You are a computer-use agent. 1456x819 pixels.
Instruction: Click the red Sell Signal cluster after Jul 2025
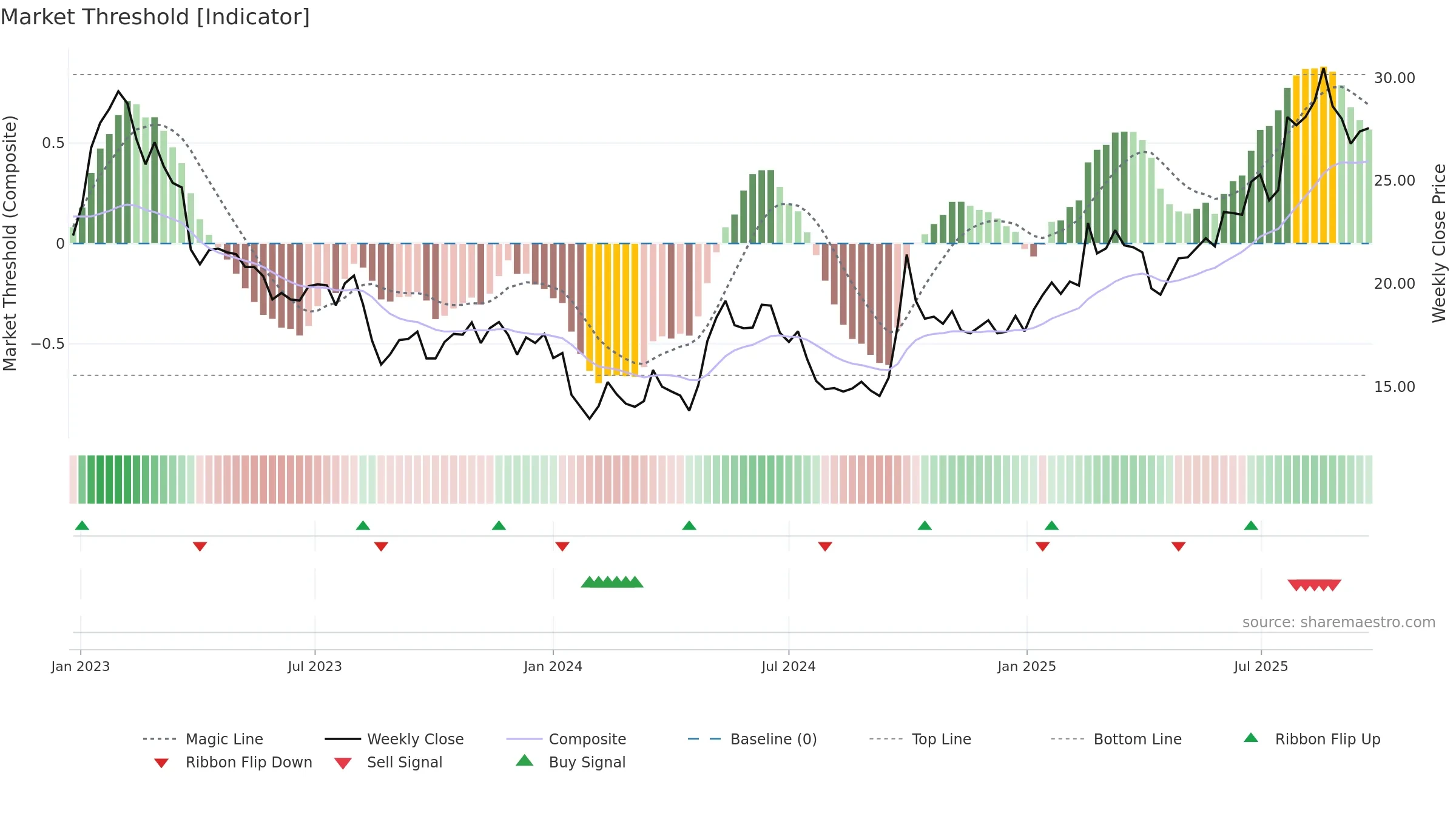pos(1314,585)
